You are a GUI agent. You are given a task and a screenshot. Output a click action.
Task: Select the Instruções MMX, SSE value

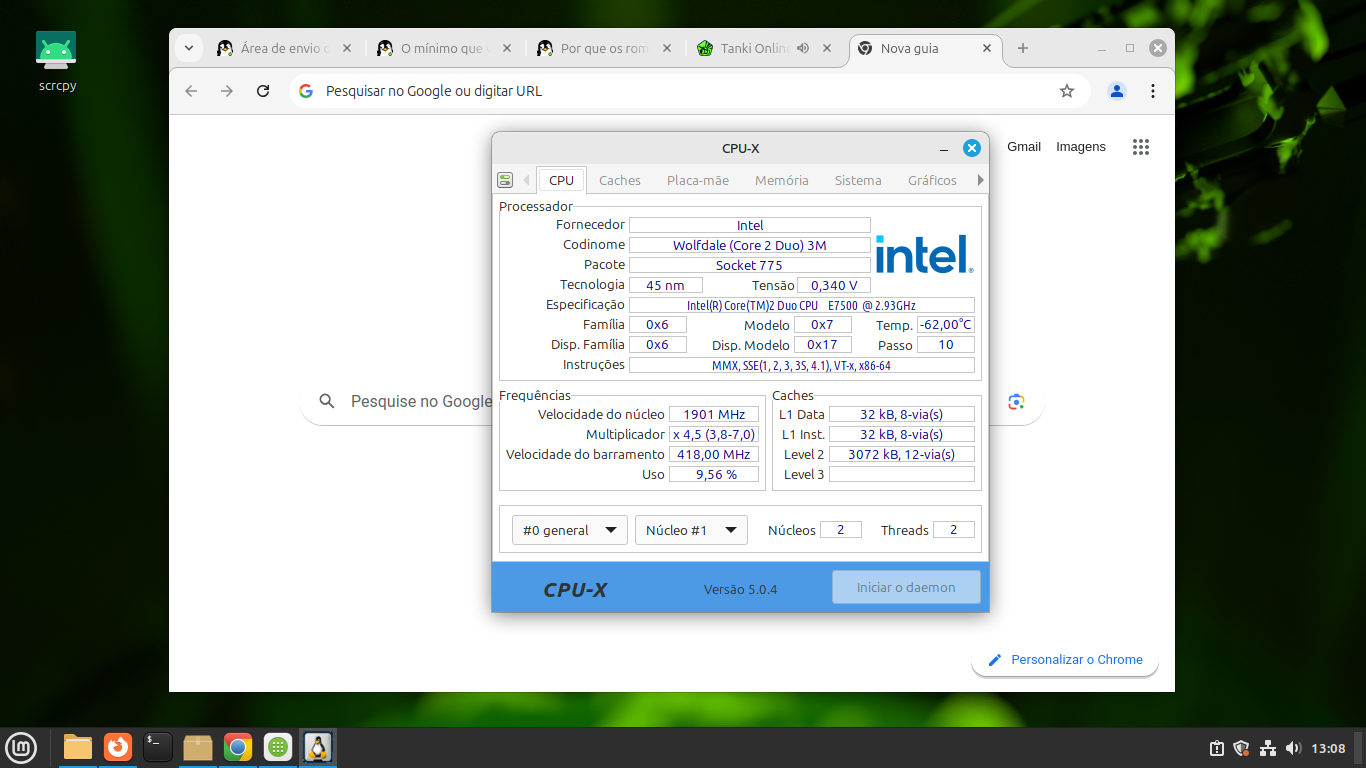(802, 365)
